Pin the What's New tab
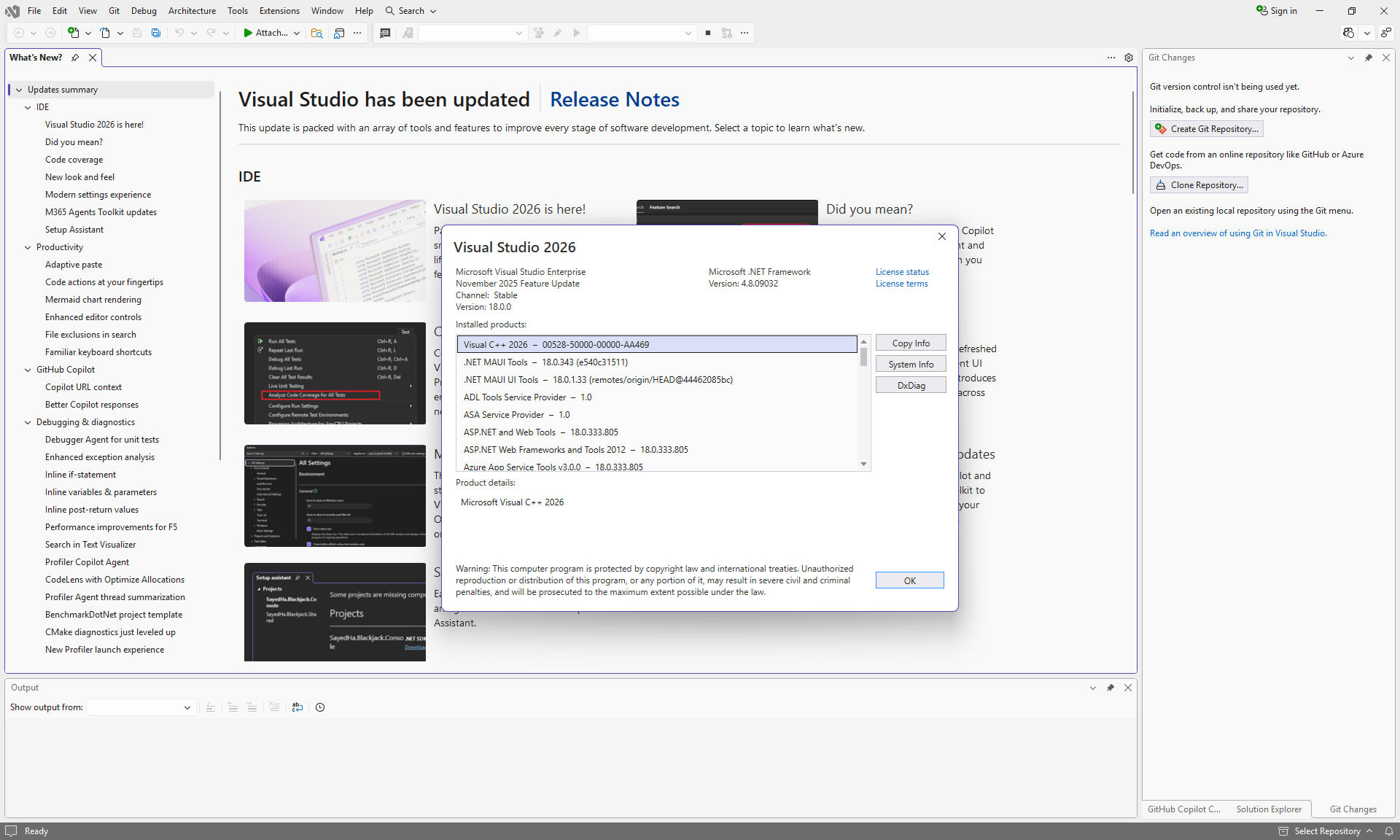 tap(75, 58)
